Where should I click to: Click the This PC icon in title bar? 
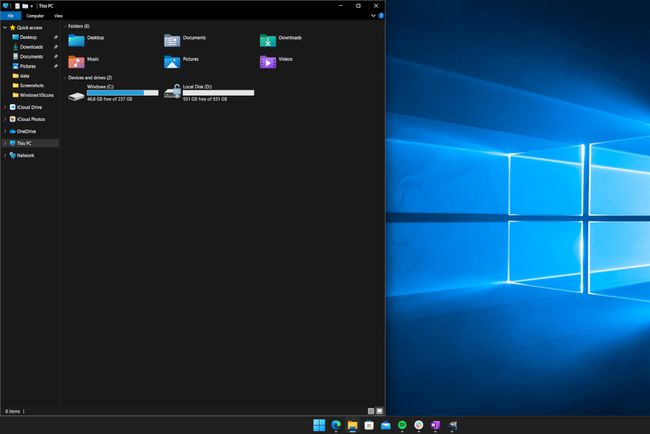click(5, 6)
